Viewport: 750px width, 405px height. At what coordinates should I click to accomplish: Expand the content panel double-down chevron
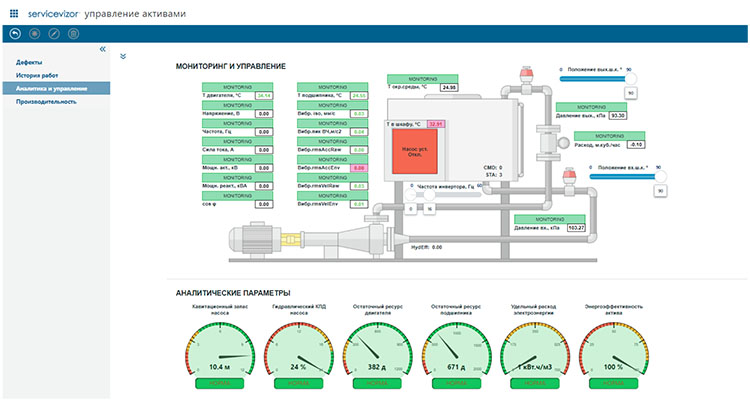pyautogui.click(x=123, y=57)
